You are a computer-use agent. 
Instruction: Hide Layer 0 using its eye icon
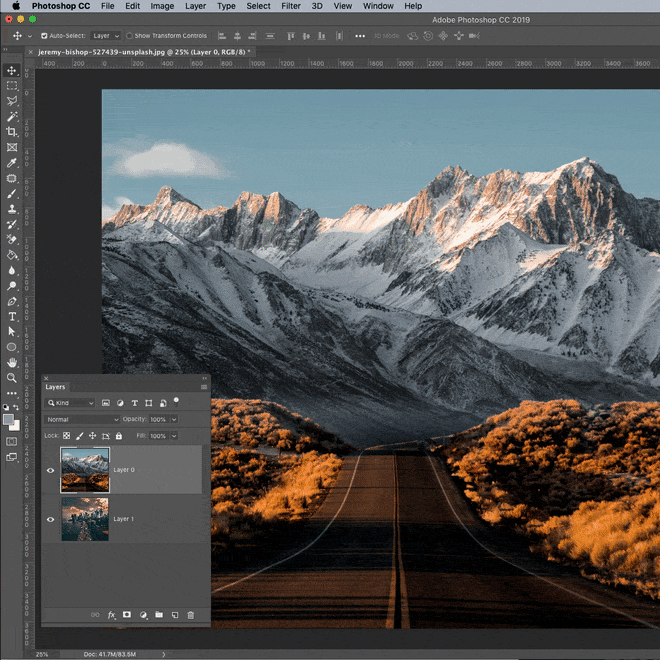pyautogui.click(x=51, y=470)
